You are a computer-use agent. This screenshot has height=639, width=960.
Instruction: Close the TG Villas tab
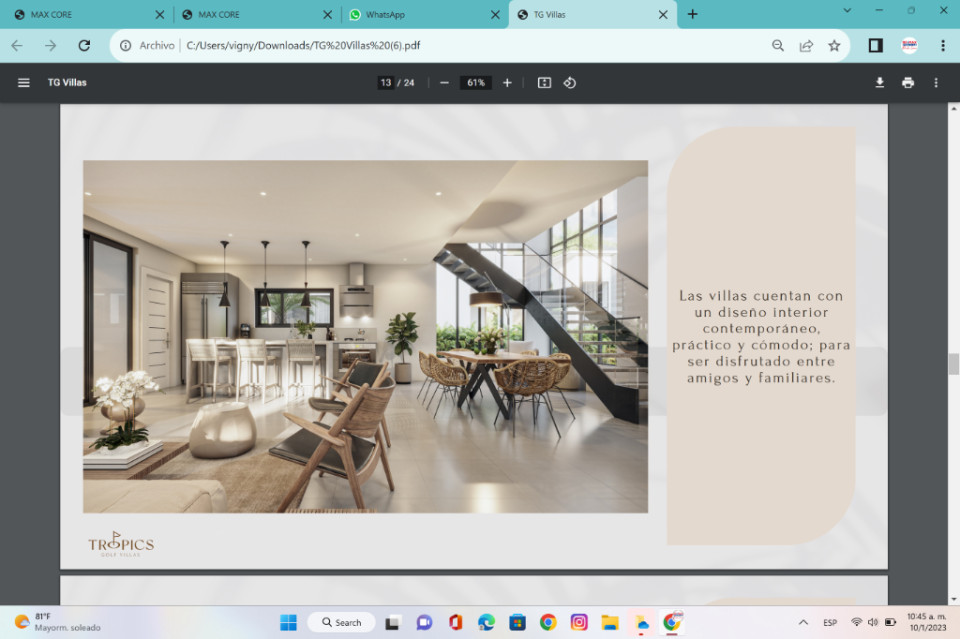pyautogui.click(x=663, y=15)
